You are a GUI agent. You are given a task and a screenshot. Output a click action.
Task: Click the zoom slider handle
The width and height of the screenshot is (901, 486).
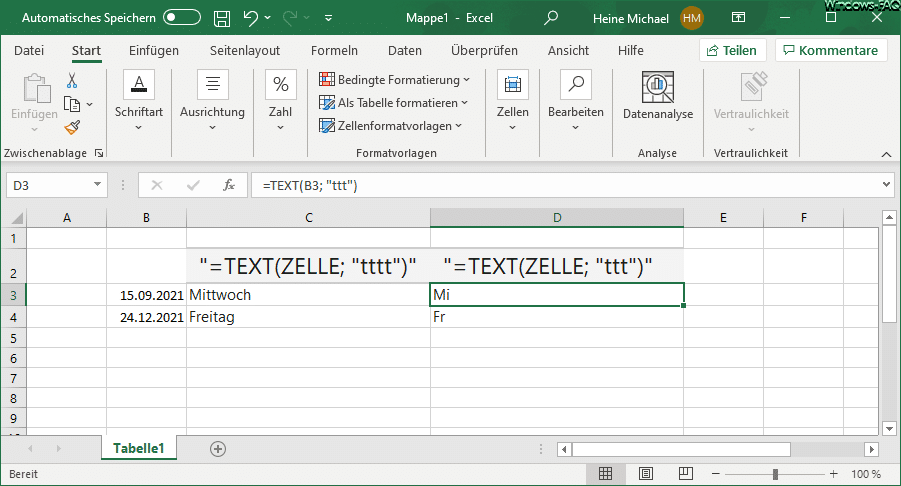coord(775,474)
